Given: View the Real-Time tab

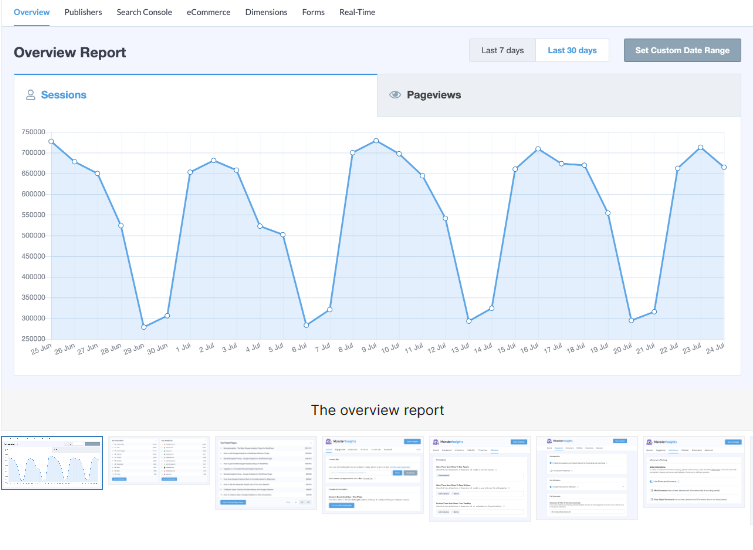Looking at the screenshot, I should [x=358, y=12].
